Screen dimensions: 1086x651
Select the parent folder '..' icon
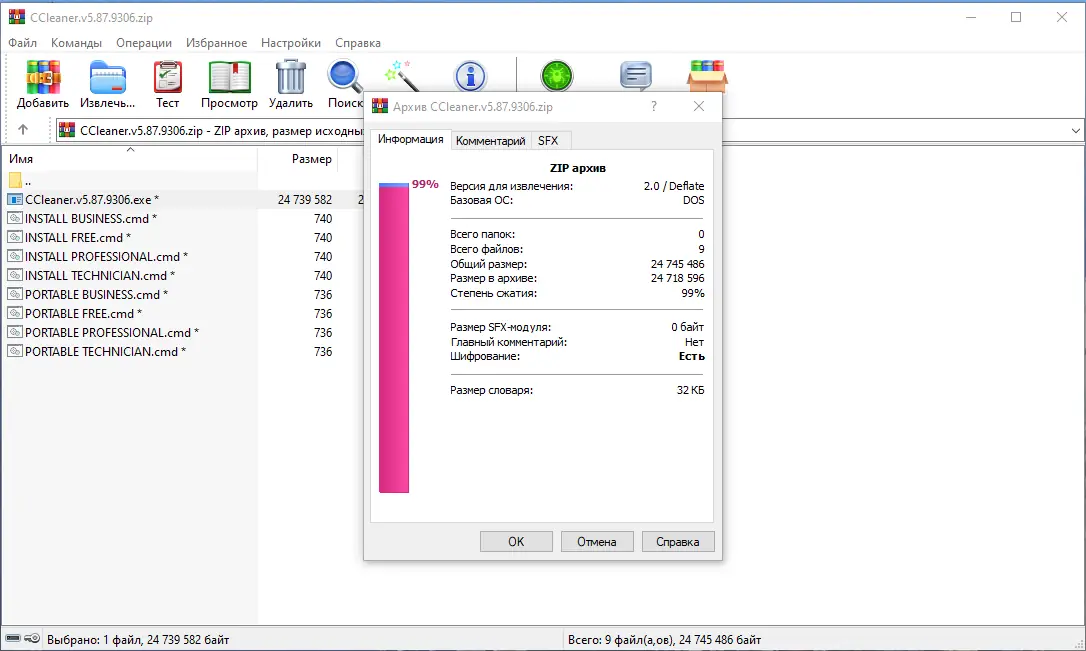[15, 181]
